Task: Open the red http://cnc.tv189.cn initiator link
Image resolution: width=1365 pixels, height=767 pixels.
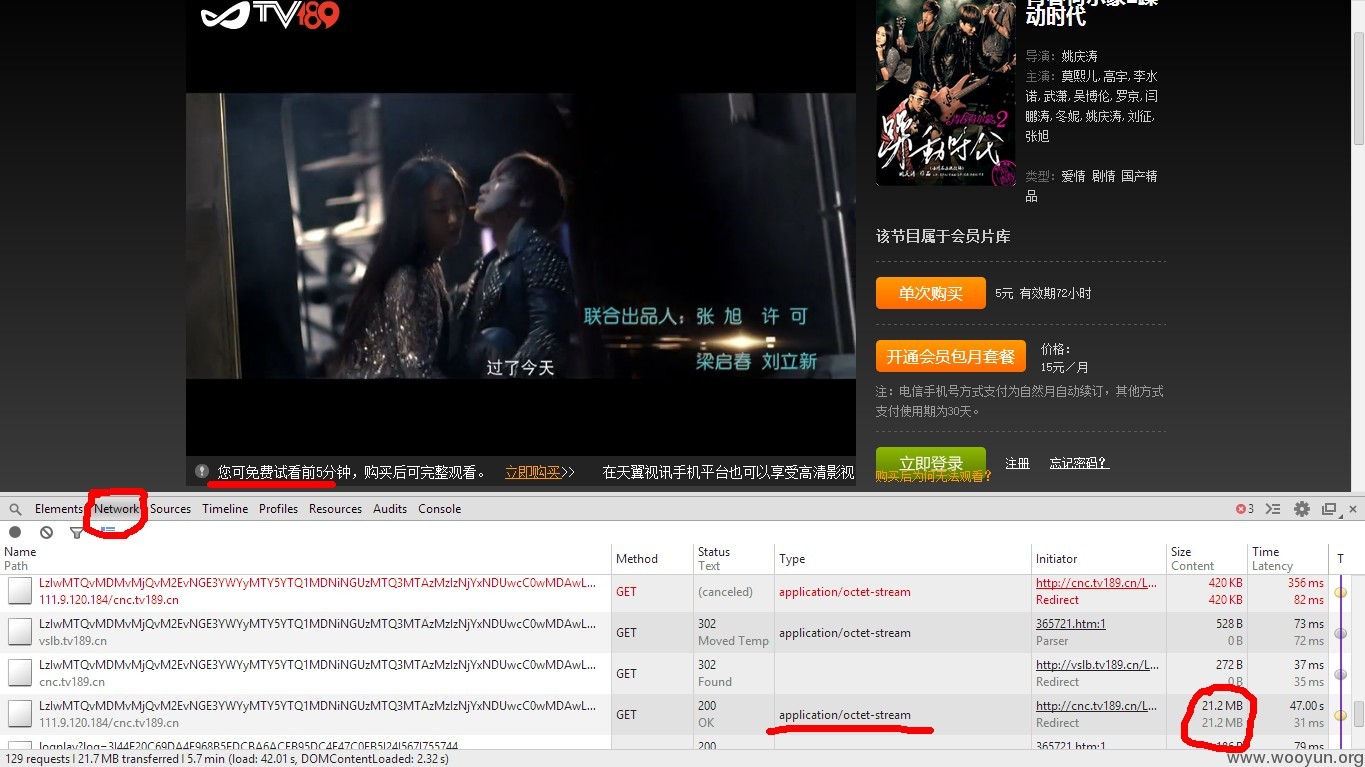Action: (x=1097, y=583)
